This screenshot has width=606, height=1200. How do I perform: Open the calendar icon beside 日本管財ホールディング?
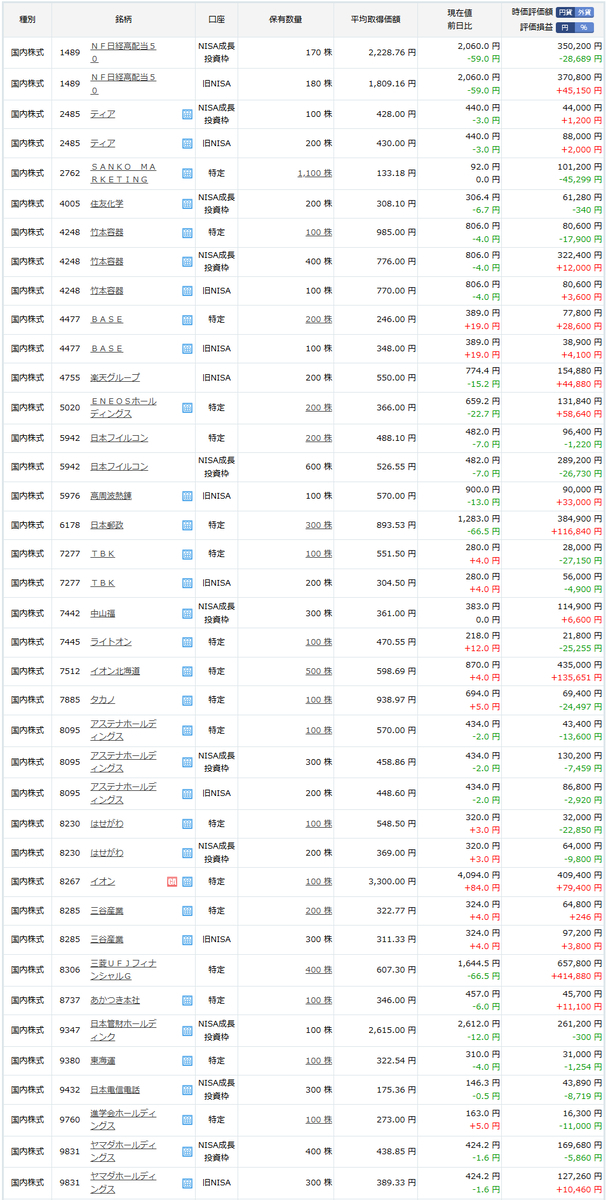coord(187,1030)
